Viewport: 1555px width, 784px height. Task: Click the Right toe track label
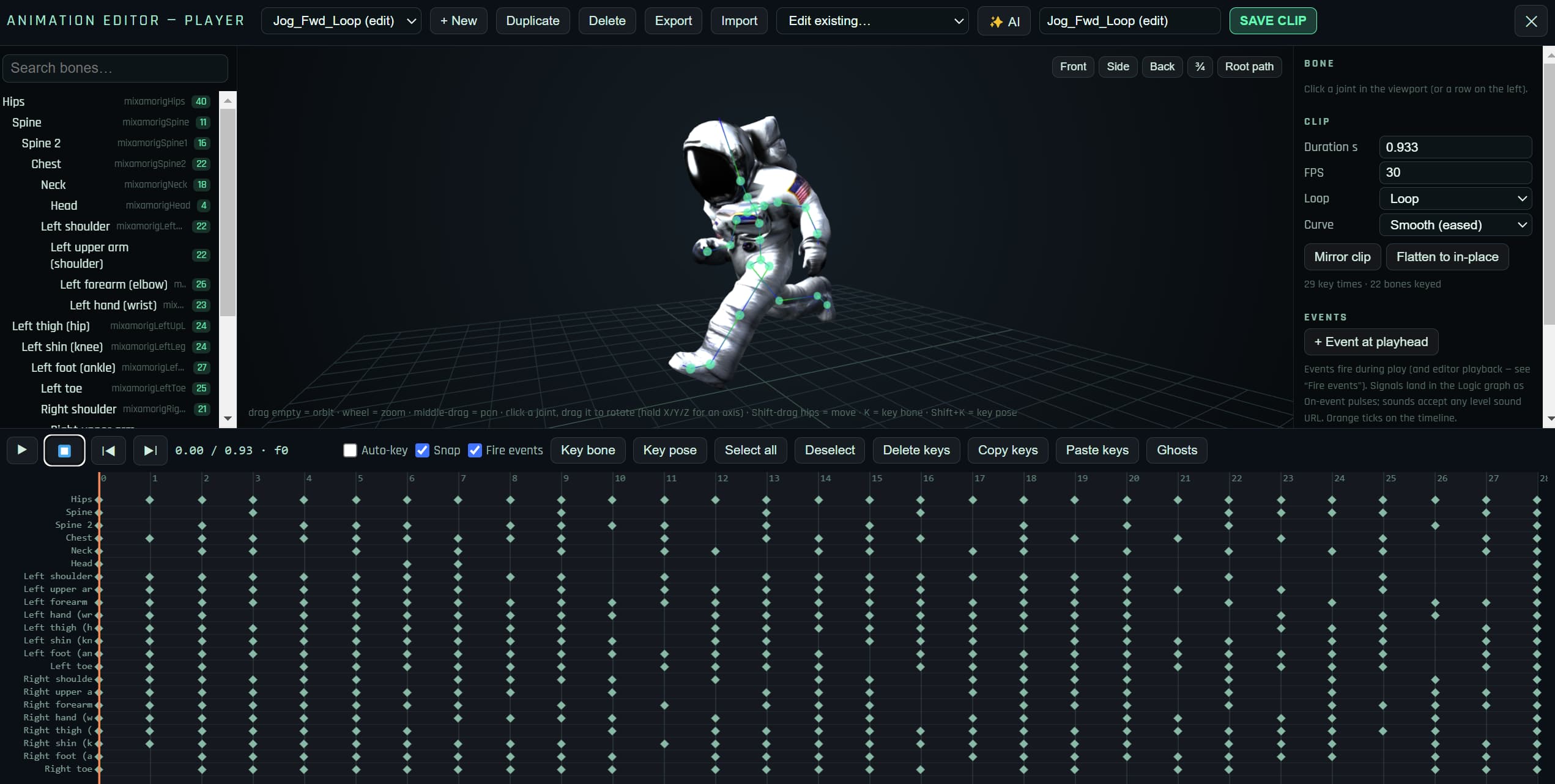(69, 769)
